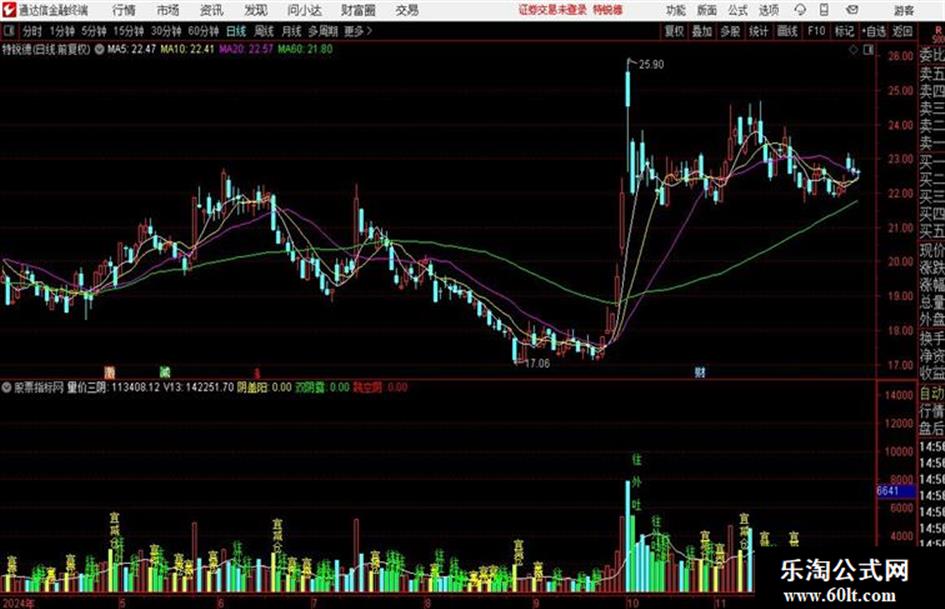Click the 叠加 toolbar button
945x609 pixels.
click(702, 31)
